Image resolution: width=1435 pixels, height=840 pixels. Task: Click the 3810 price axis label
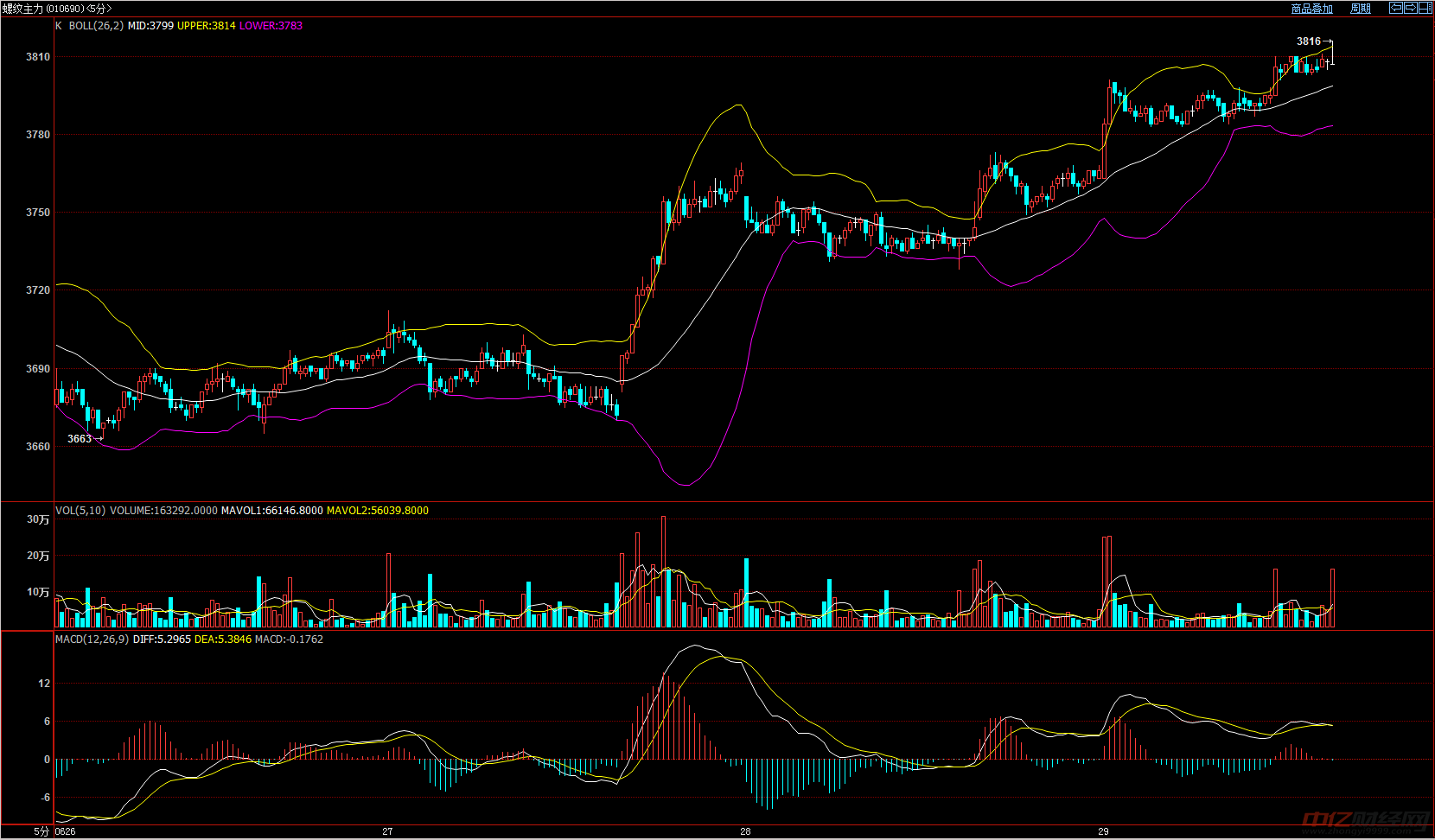[38, 57]
